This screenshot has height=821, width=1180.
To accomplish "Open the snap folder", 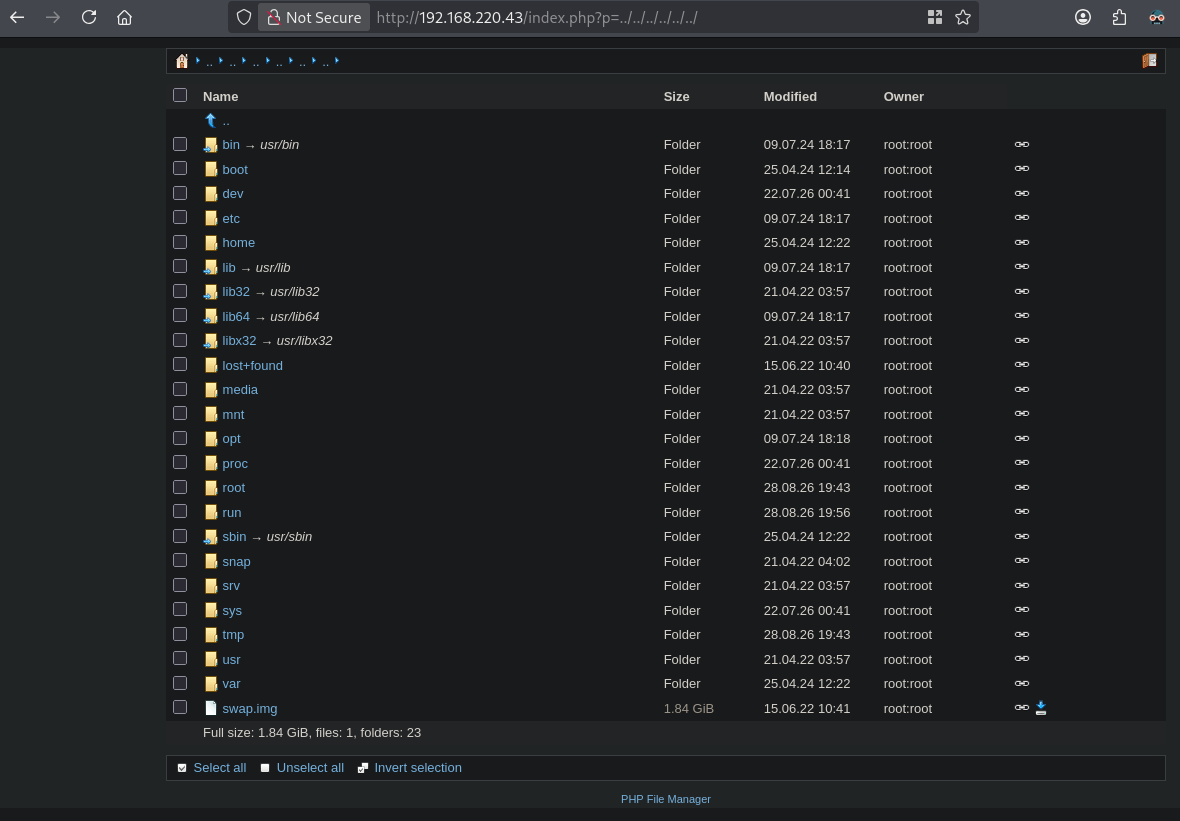I will click(236, 561).
